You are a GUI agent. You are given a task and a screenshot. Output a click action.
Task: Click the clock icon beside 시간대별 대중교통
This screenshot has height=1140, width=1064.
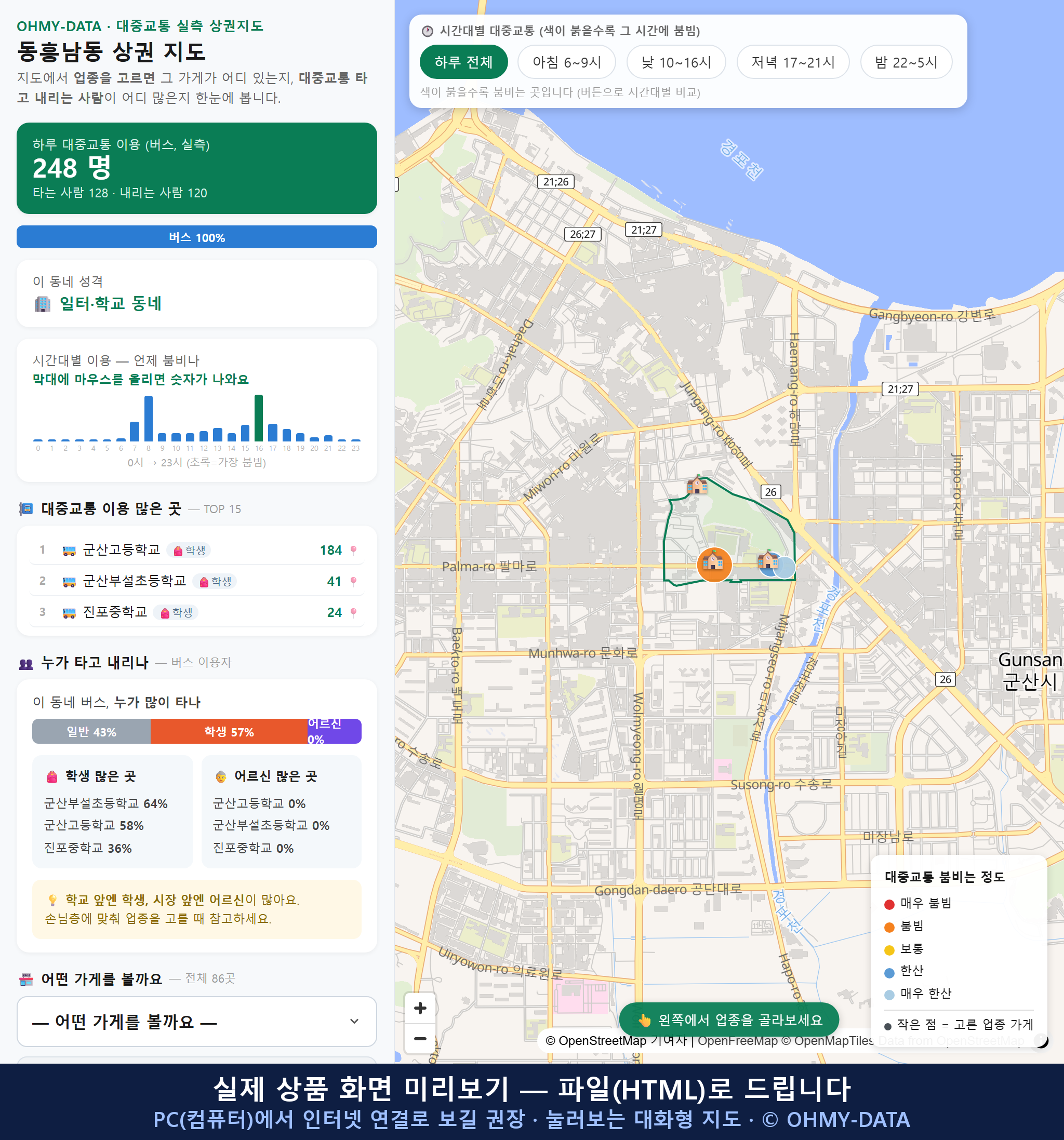(427, 31)
